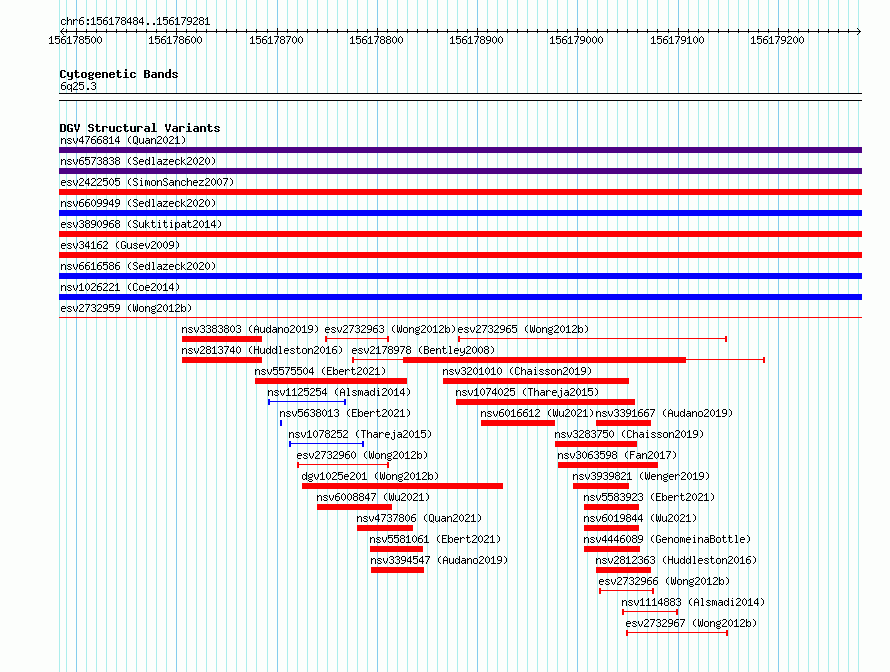Click nsv4446089 (GenomeinaBottle) label

(x=667, y=539)
